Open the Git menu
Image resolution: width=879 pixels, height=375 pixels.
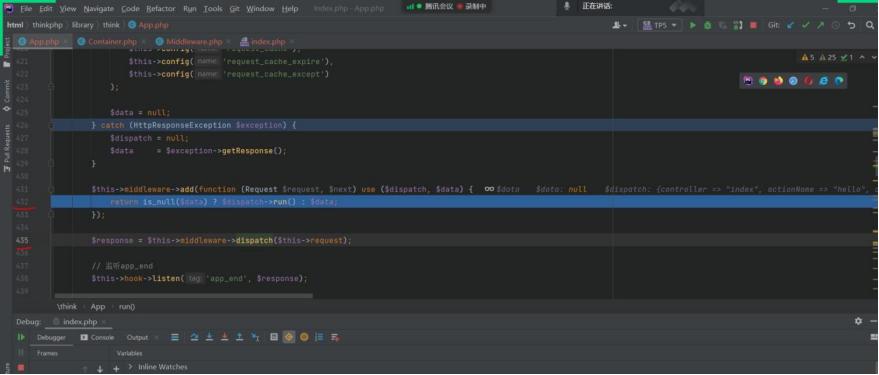point(234,8)
